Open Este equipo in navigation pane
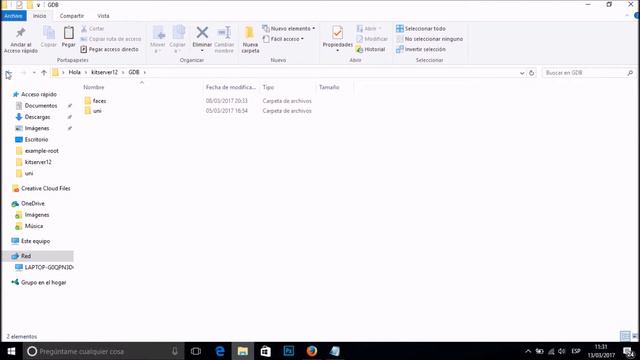 tap(36, 241)
